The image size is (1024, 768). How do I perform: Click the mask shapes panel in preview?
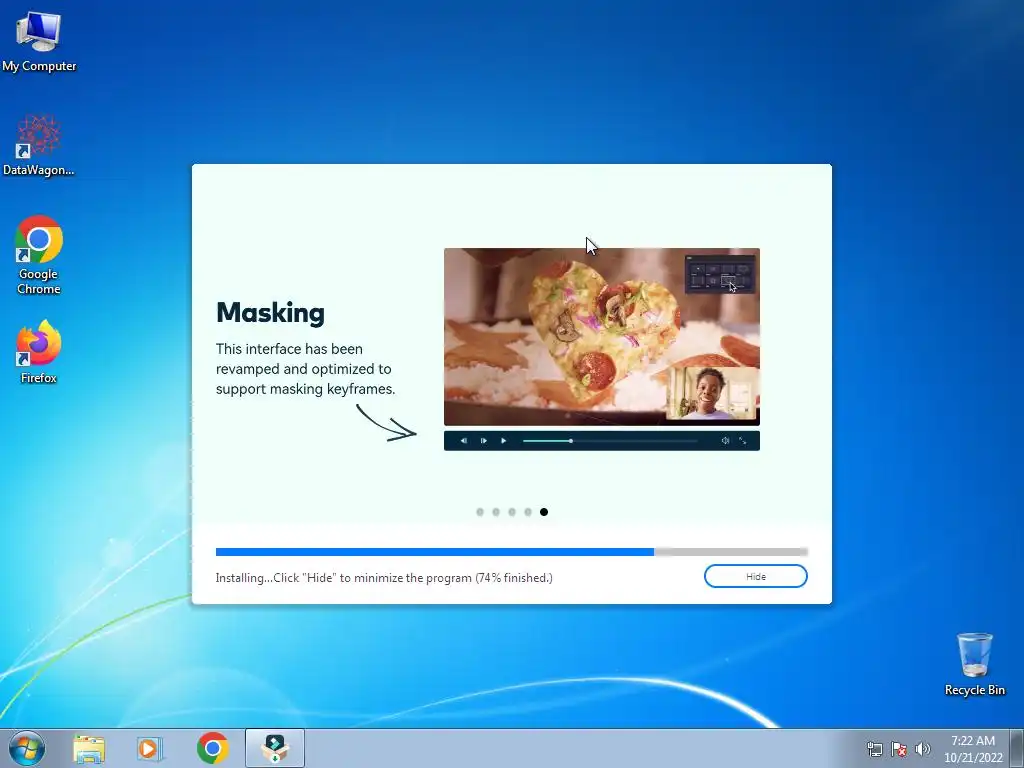click(x=720, y=274)
